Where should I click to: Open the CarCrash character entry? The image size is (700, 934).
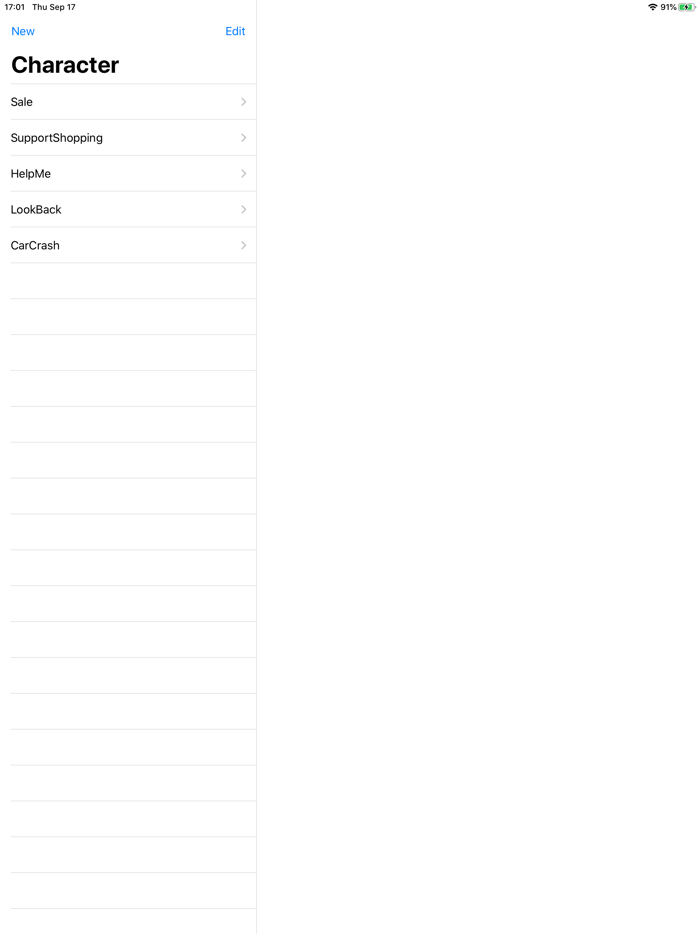click(128, 245)
